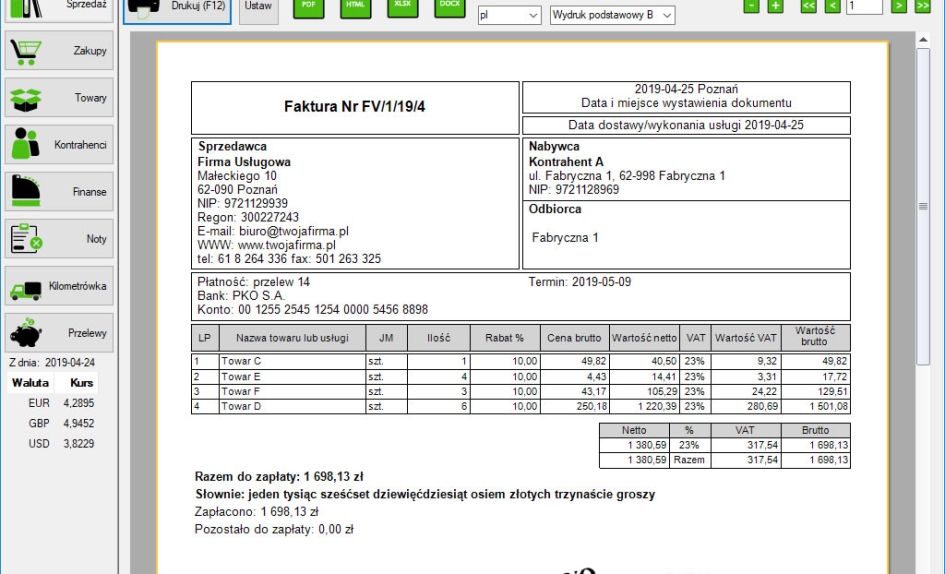Export the invoice to DOCX
Image resolution: width=945 pixels, height=574 pixels.
449,6
